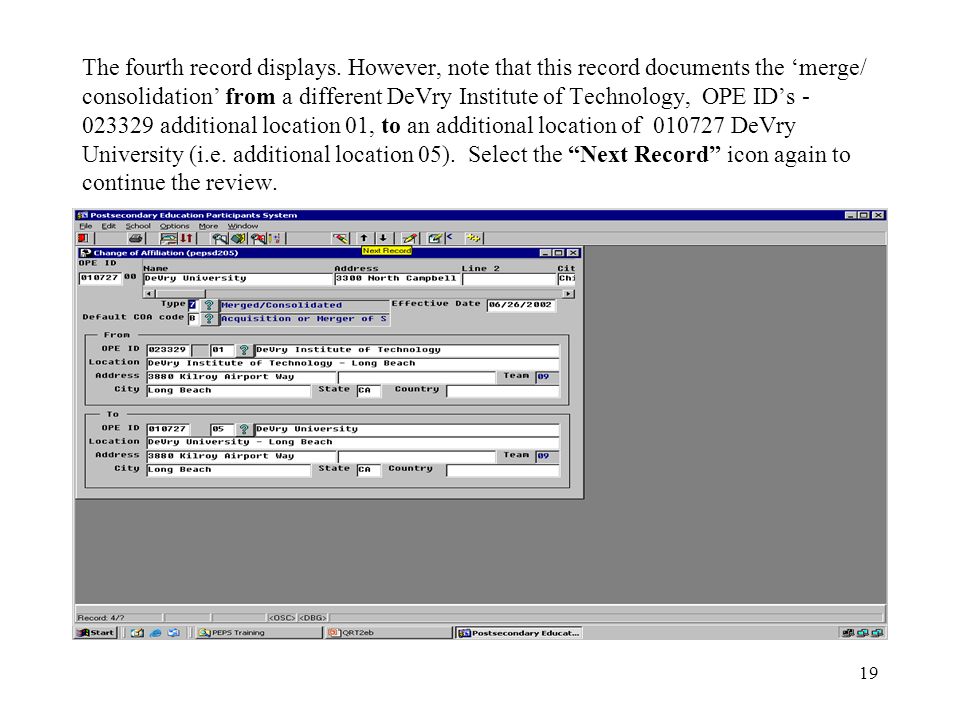The height and width of the screenshot is (720, 960).
Task: Click the Name field DeVry University
Action: (x=238, y=279)
